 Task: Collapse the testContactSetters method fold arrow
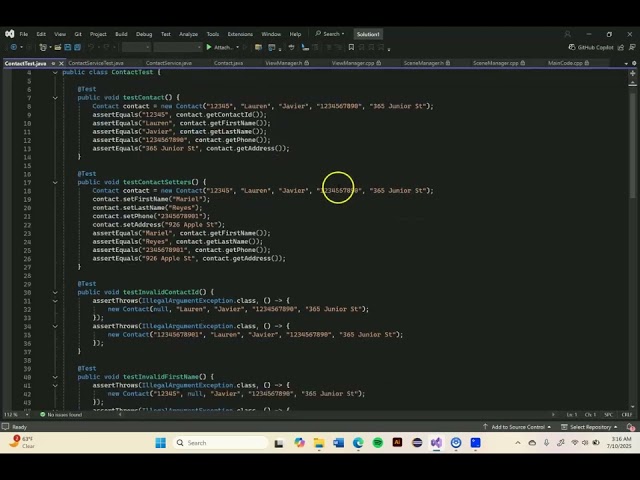tap(55, 182)
